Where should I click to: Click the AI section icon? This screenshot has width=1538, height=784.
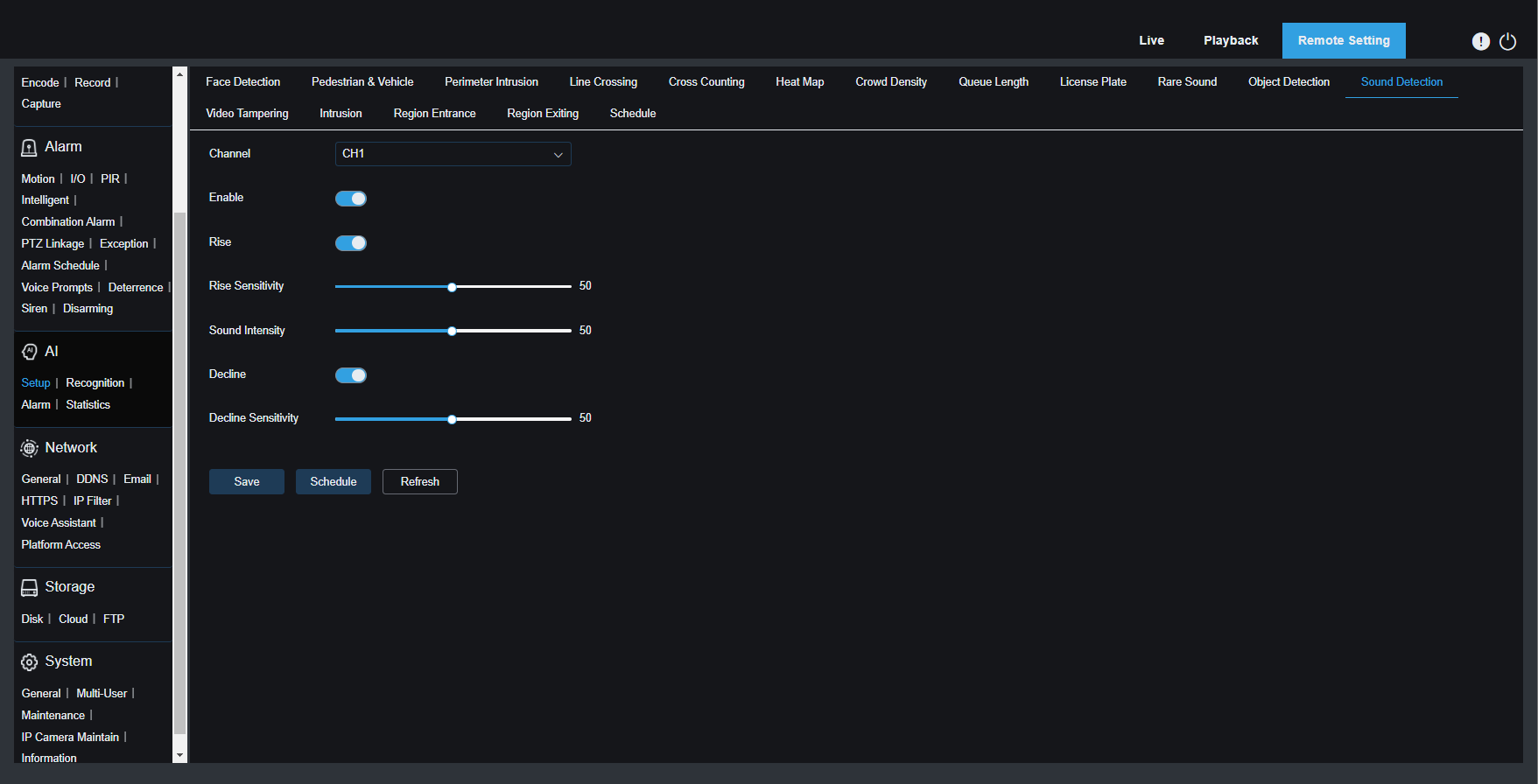tap(29, 352)
